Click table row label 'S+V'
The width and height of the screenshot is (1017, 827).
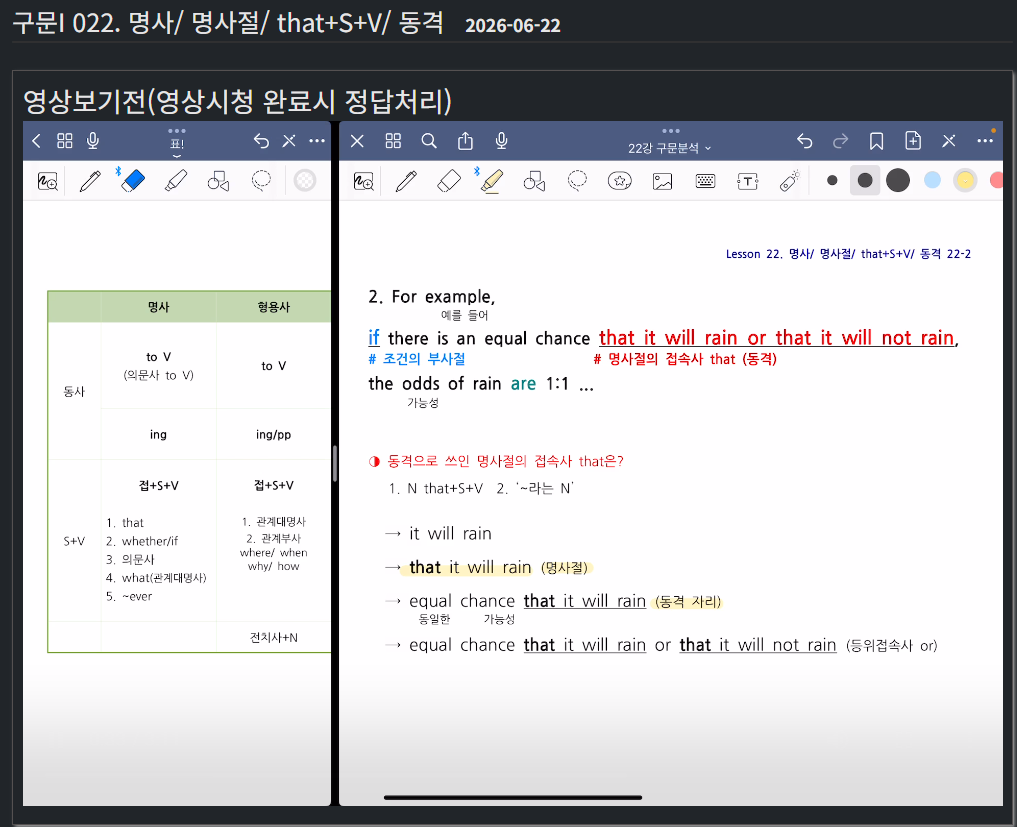[x=74, y=541]
